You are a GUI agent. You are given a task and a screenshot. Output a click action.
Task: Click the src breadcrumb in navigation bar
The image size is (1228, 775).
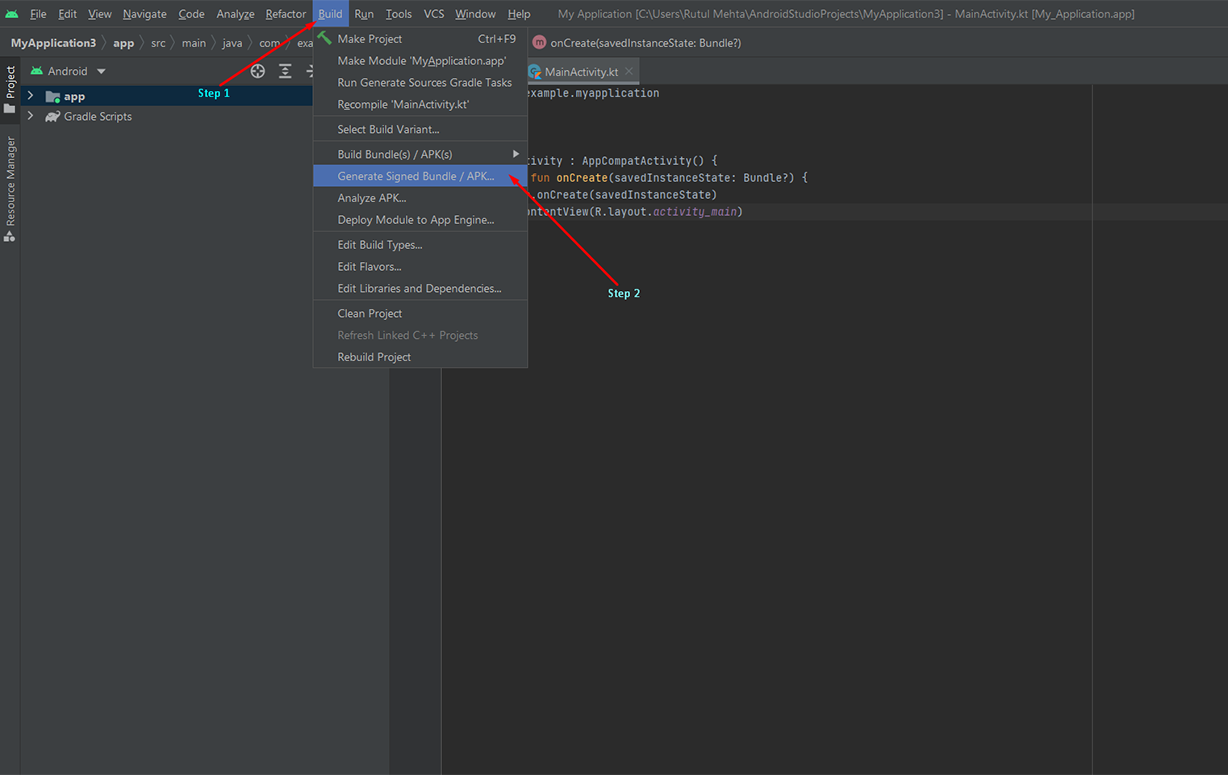pos(158,43)
